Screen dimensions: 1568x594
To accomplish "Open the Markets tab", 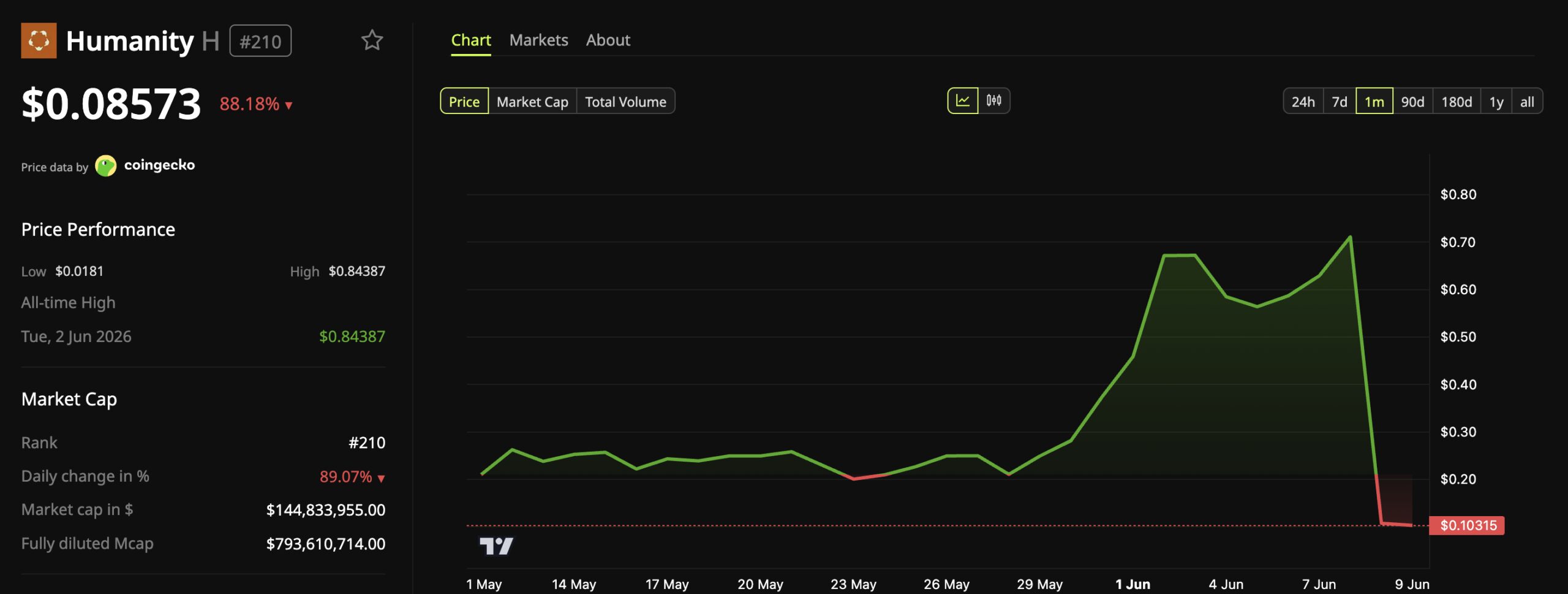I will (538, 40).
